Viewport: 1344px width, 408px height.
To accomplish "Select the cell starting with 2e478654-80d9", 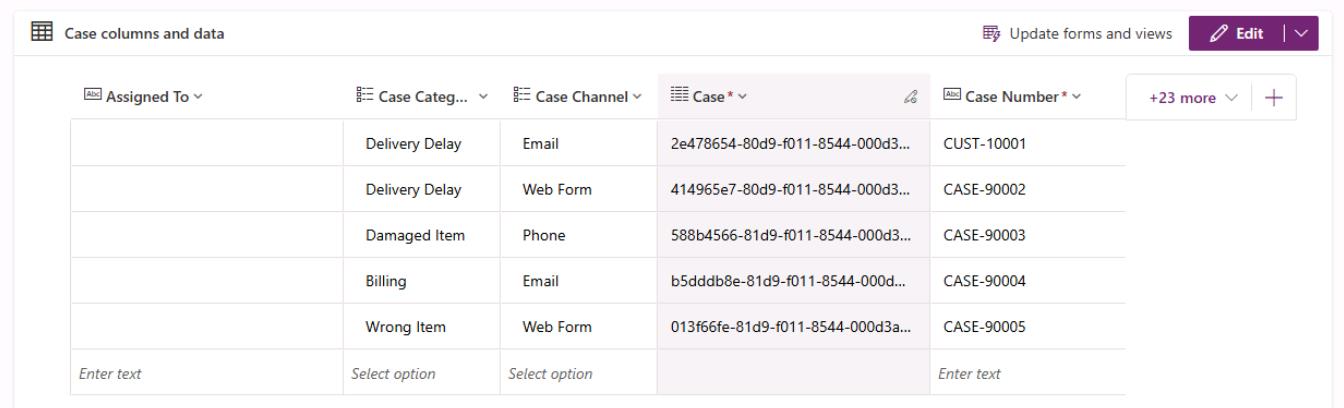I will (794, 143).
